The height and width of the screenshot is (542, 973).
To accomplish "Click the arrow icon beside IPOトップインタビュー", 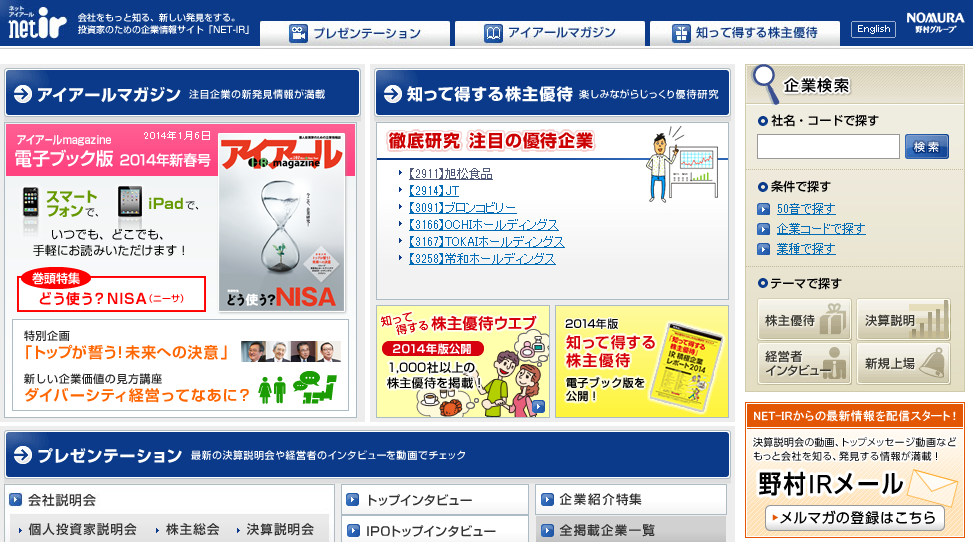I will (x=352, y=531).
